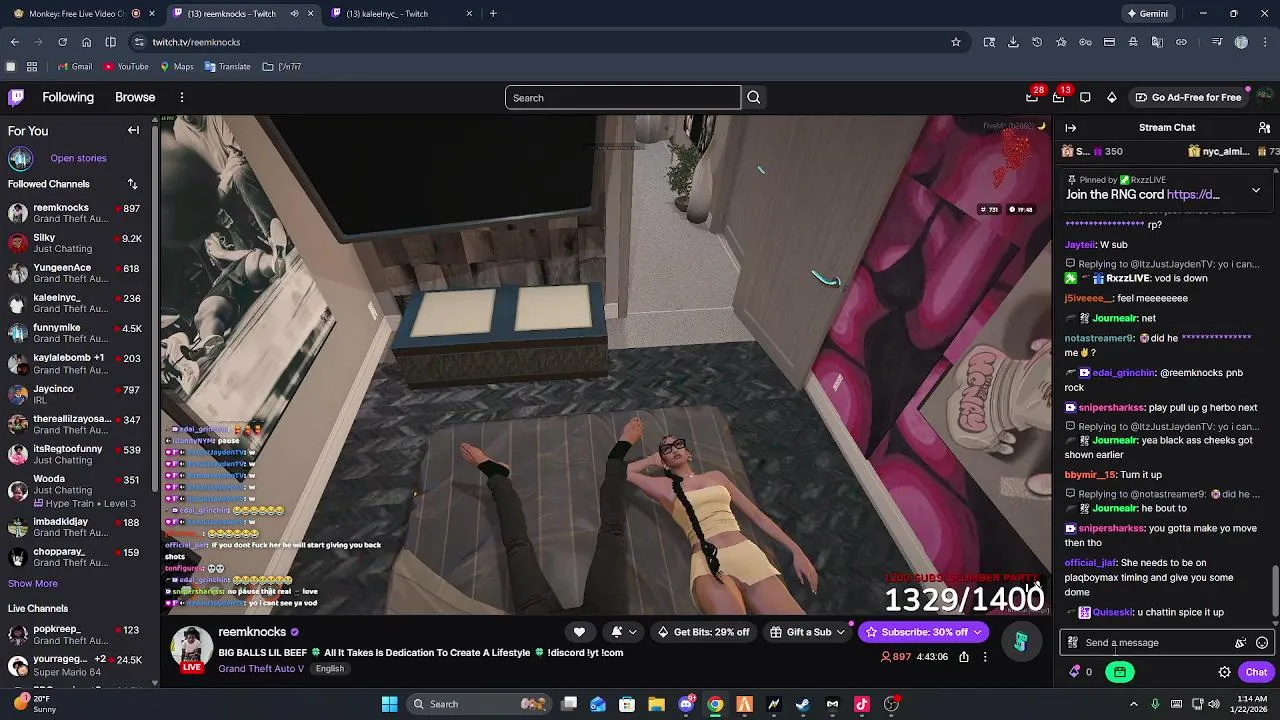Share the reemknocks stream
This screenshot has width=1280, height=720.
click(x=964, y=657)
